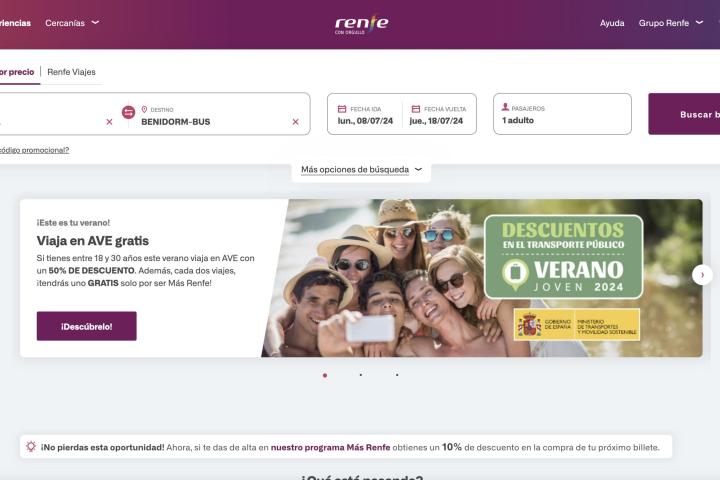Expand the Cercanías dropdown menu
This screenshot has height=480, width=720.
point(72,23)
